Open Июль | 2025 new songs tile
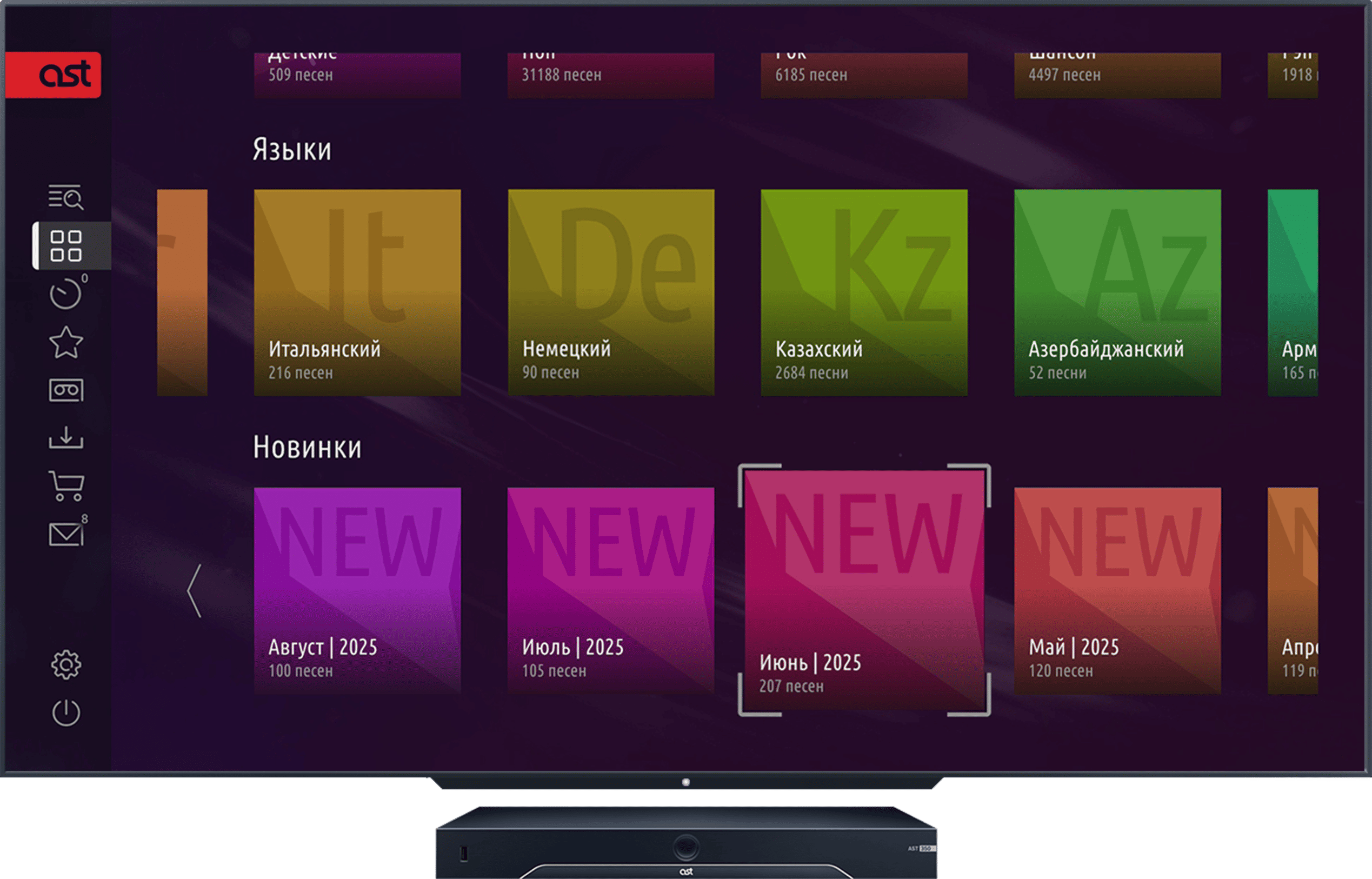The height and width of the screenshot is (879, 1372). [x=611, y=590]
